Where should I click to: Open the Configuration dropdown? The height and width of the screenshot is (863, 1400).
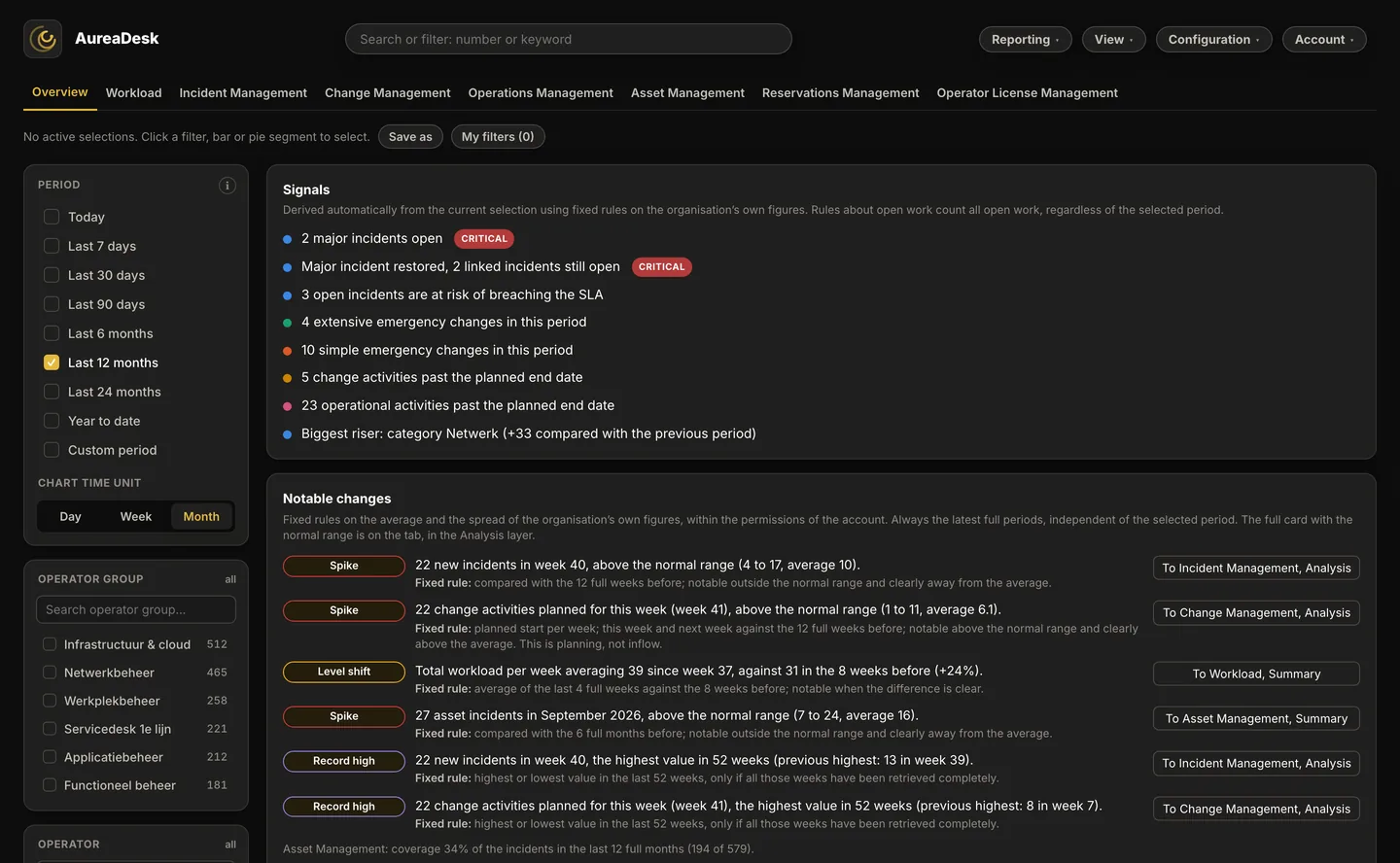pos(1214,39)
